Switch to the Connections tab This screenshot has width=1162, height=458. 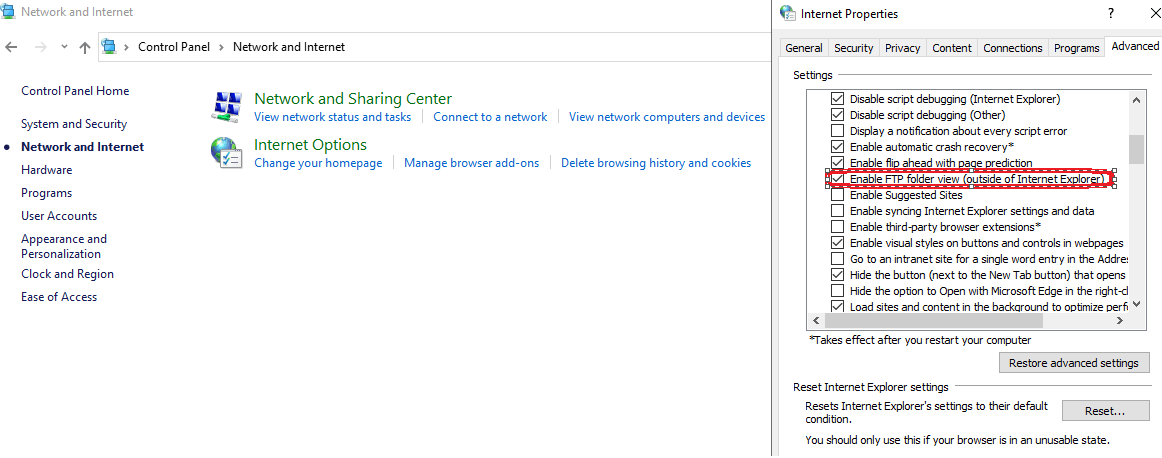pyautogui.click(x=1013, y=47)
